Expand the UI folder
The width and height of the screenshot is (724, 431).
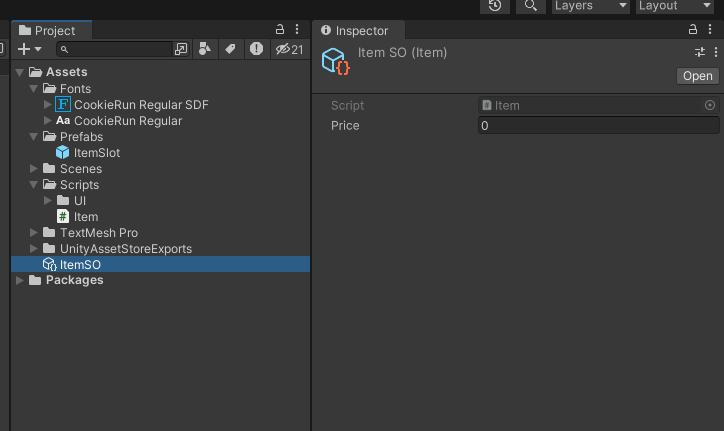click(x=48, y=200)
